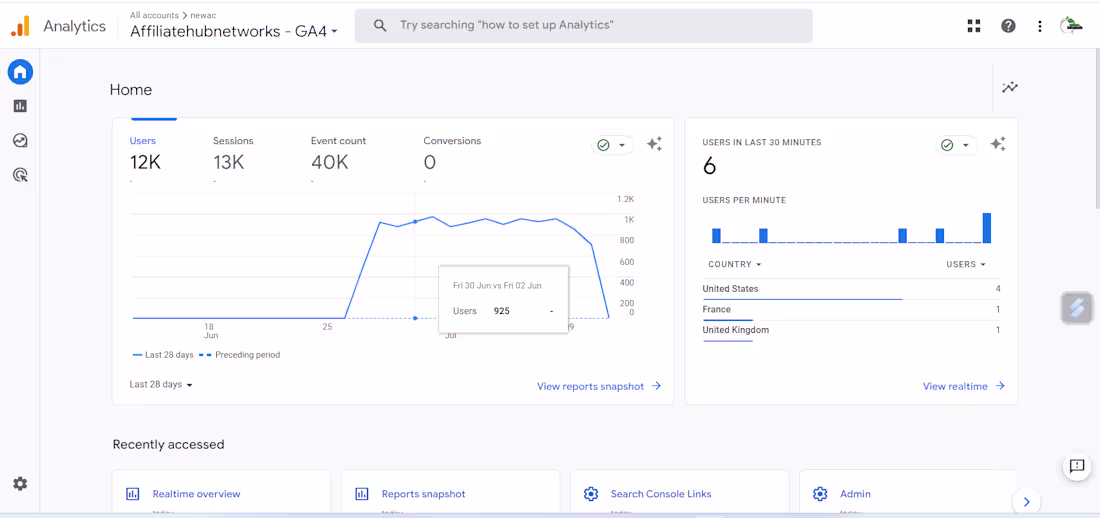Click the Admin card gear icon
The width and height of the screenshot is (1100, 518).
point(820,494)
